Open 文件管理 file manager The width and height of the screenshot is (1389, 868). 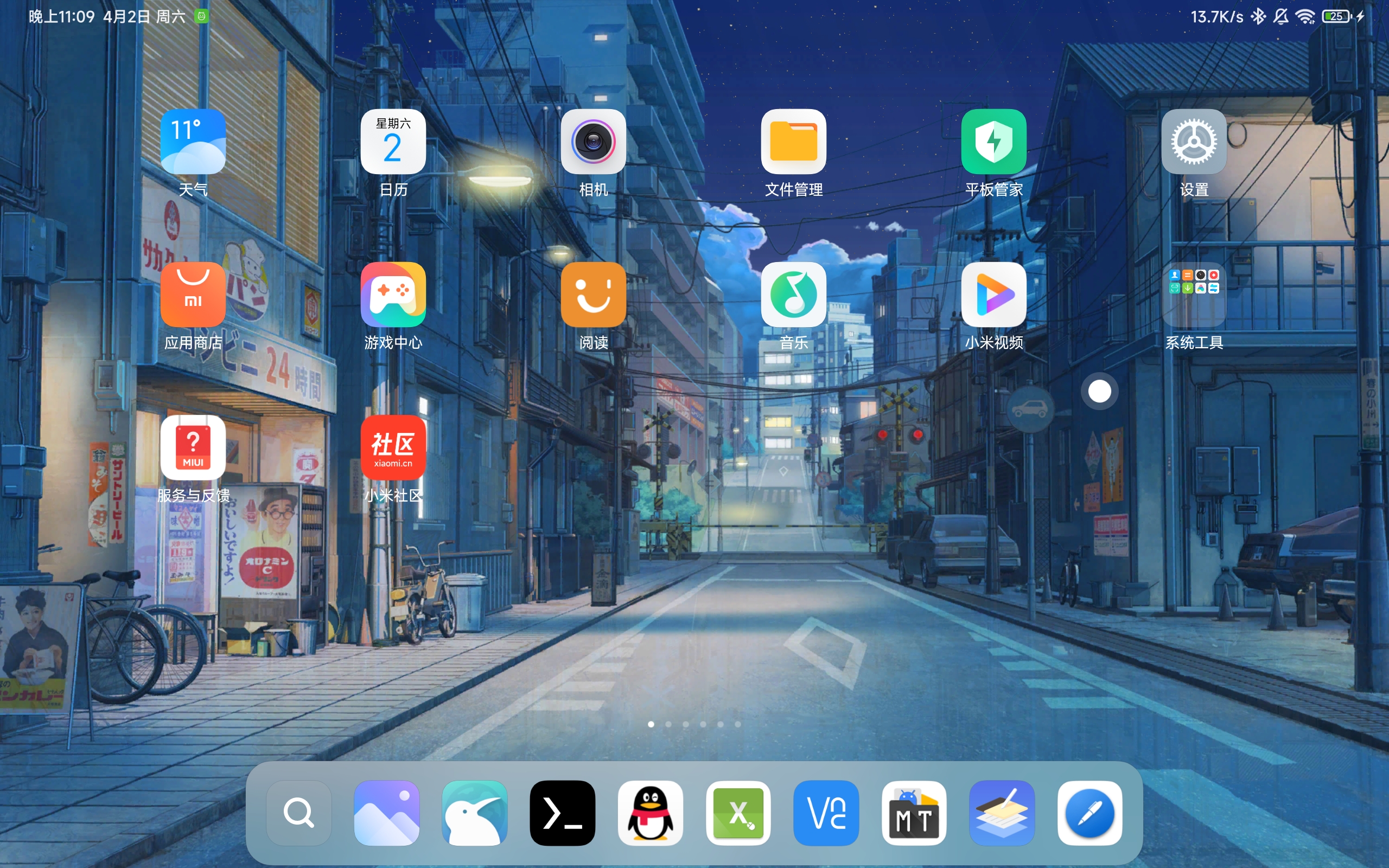[x=794, y=141]
